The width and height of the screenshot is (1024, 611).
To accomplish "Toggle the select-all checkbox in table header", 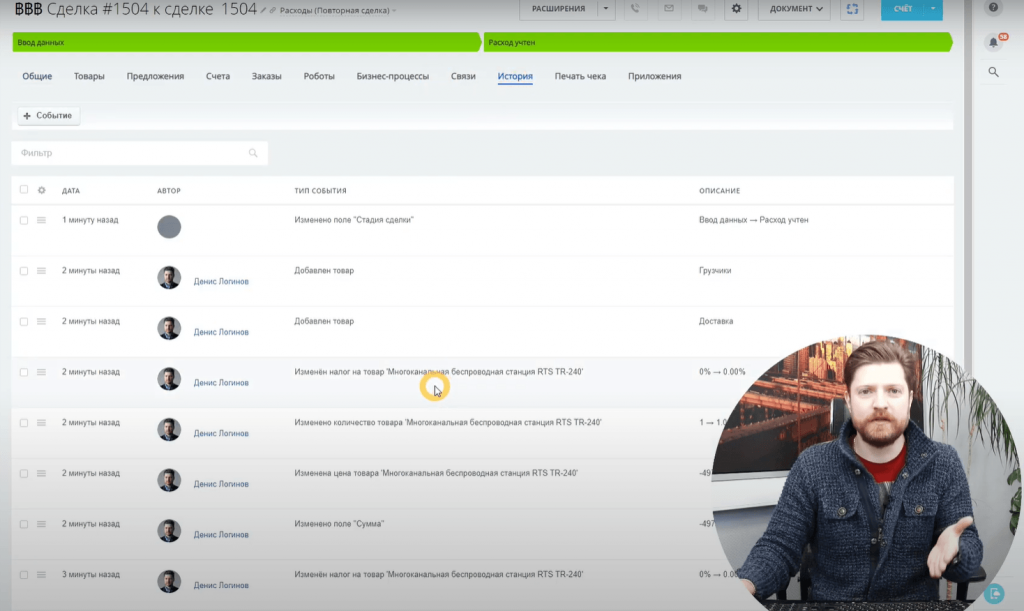I will (24, 189).
